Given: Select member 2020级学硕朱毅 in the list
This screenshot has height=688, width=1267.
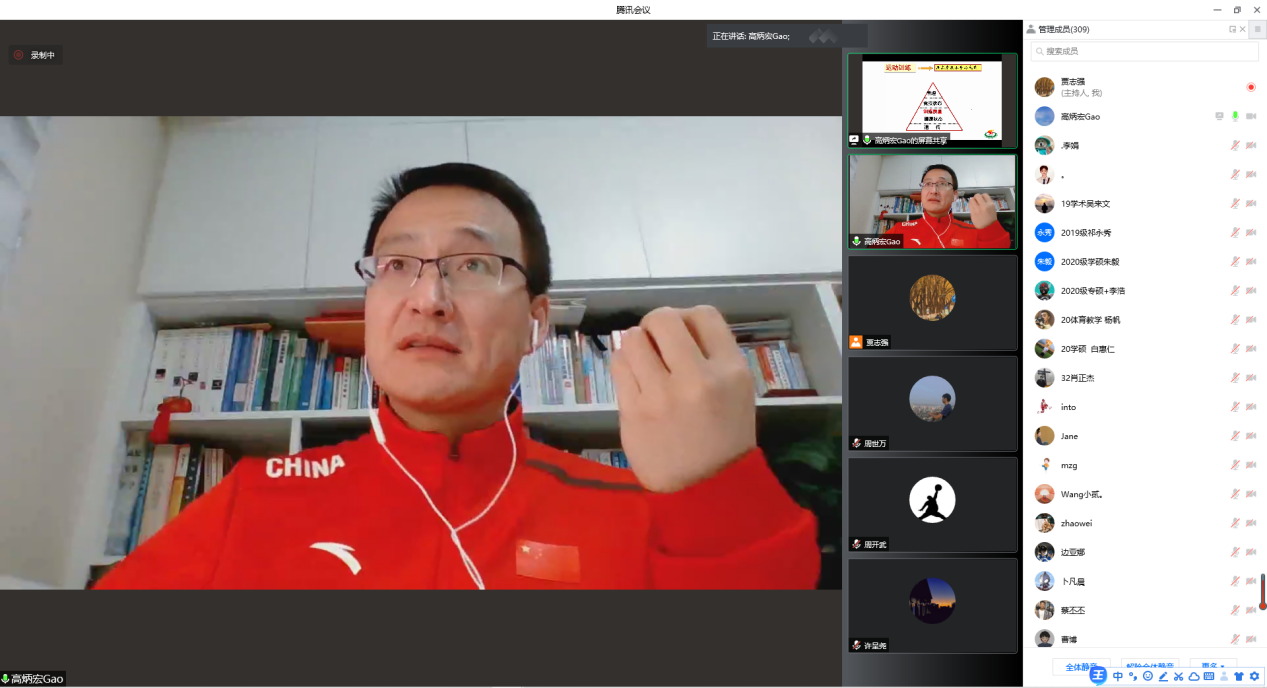Looking at the screenshot, I should [x=1090, y=261].
